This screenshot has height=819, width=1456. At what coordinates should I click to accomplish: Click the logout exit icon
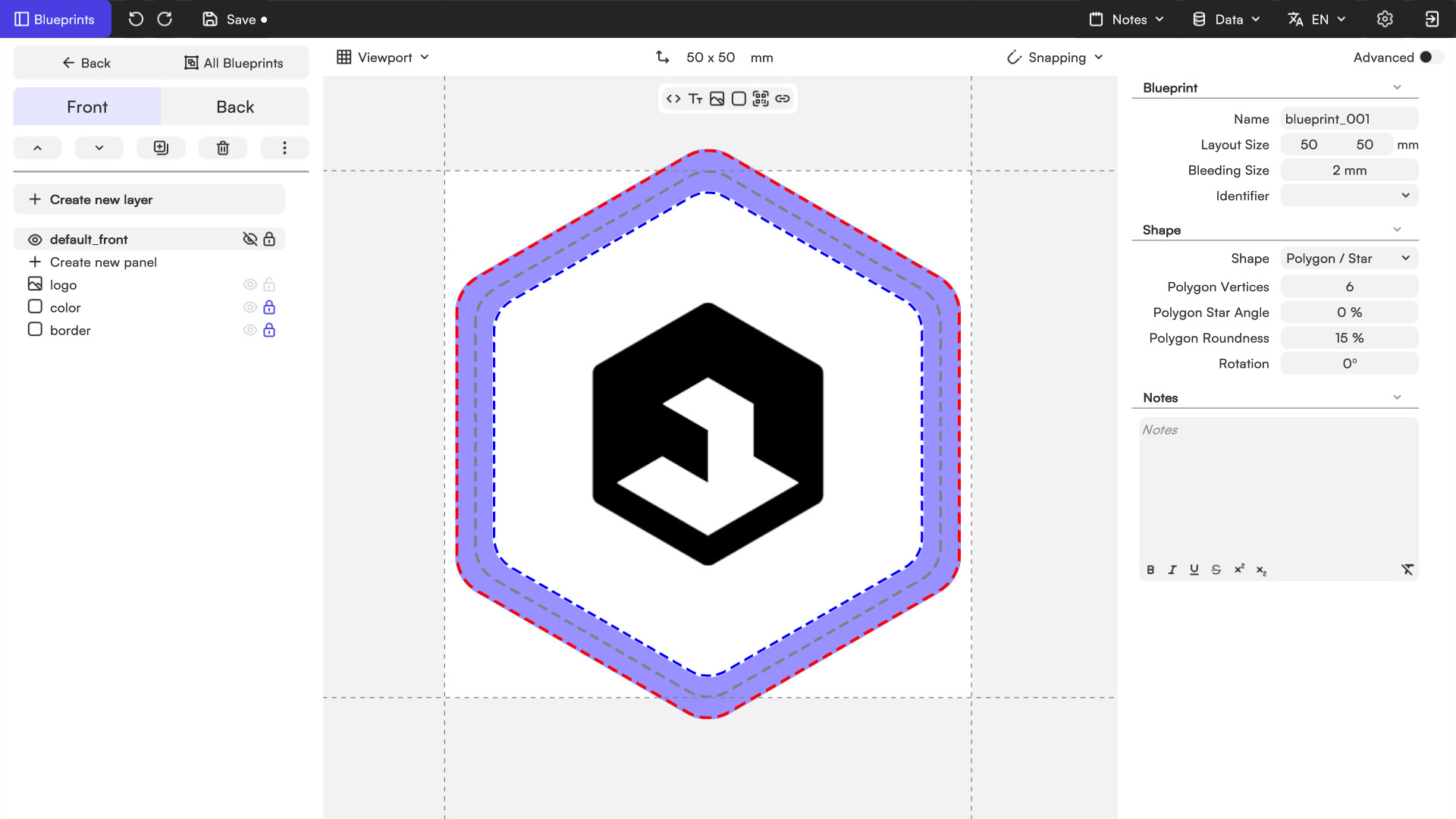tap(1432, 19)
